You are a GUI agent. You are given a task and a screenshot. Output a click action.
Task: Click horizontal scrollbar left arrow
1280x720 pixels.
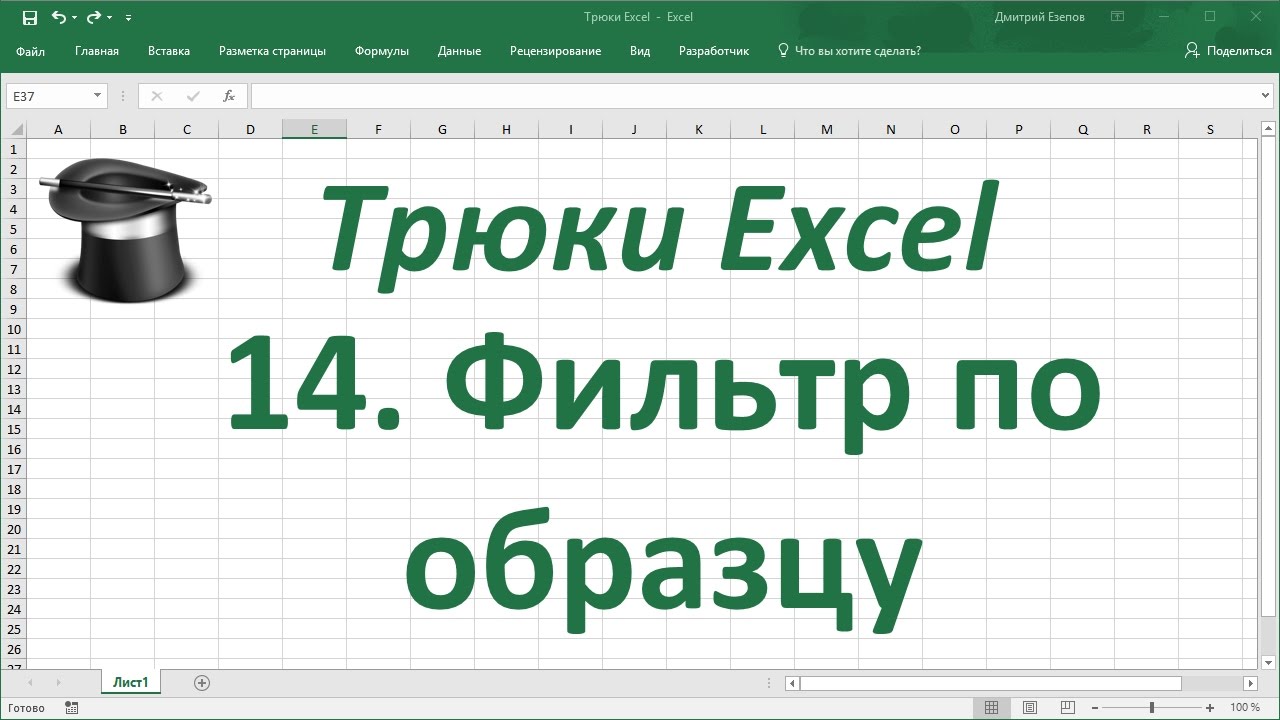(792, 683)
